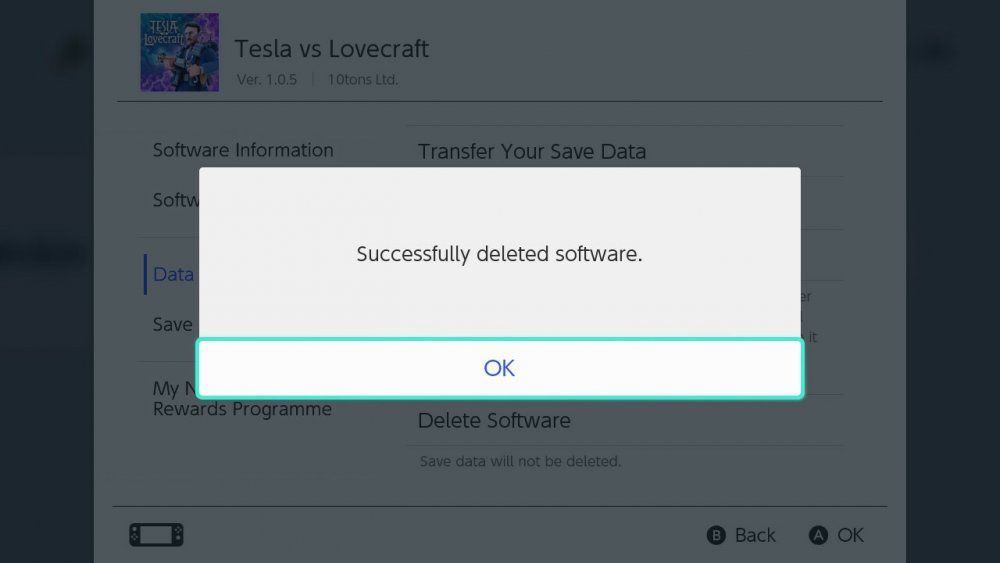
Task: Click the footer OK label
Action: click(851, 535)
